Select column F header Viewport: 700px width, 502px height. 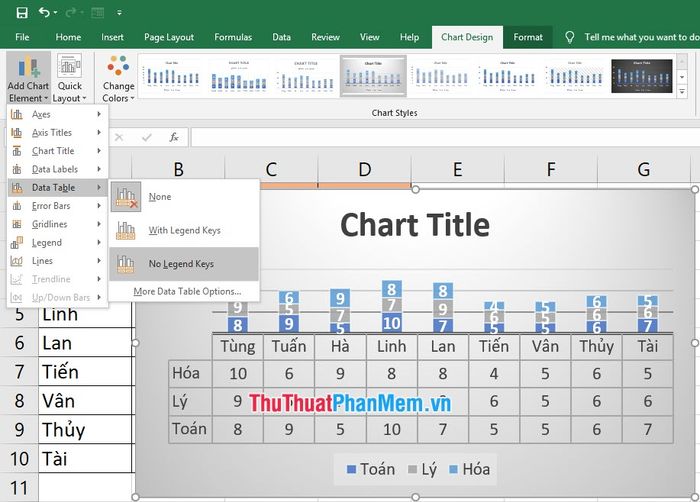coord(551,169)
